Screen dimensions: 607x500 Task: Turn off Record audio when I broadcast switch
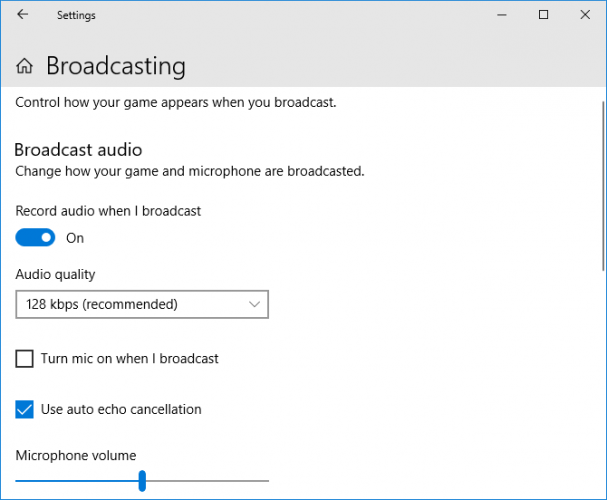coord(36,238)
